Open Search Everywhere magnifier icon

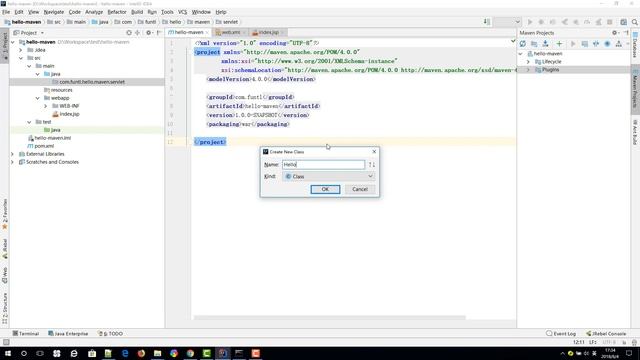click(x=635, y=22)
